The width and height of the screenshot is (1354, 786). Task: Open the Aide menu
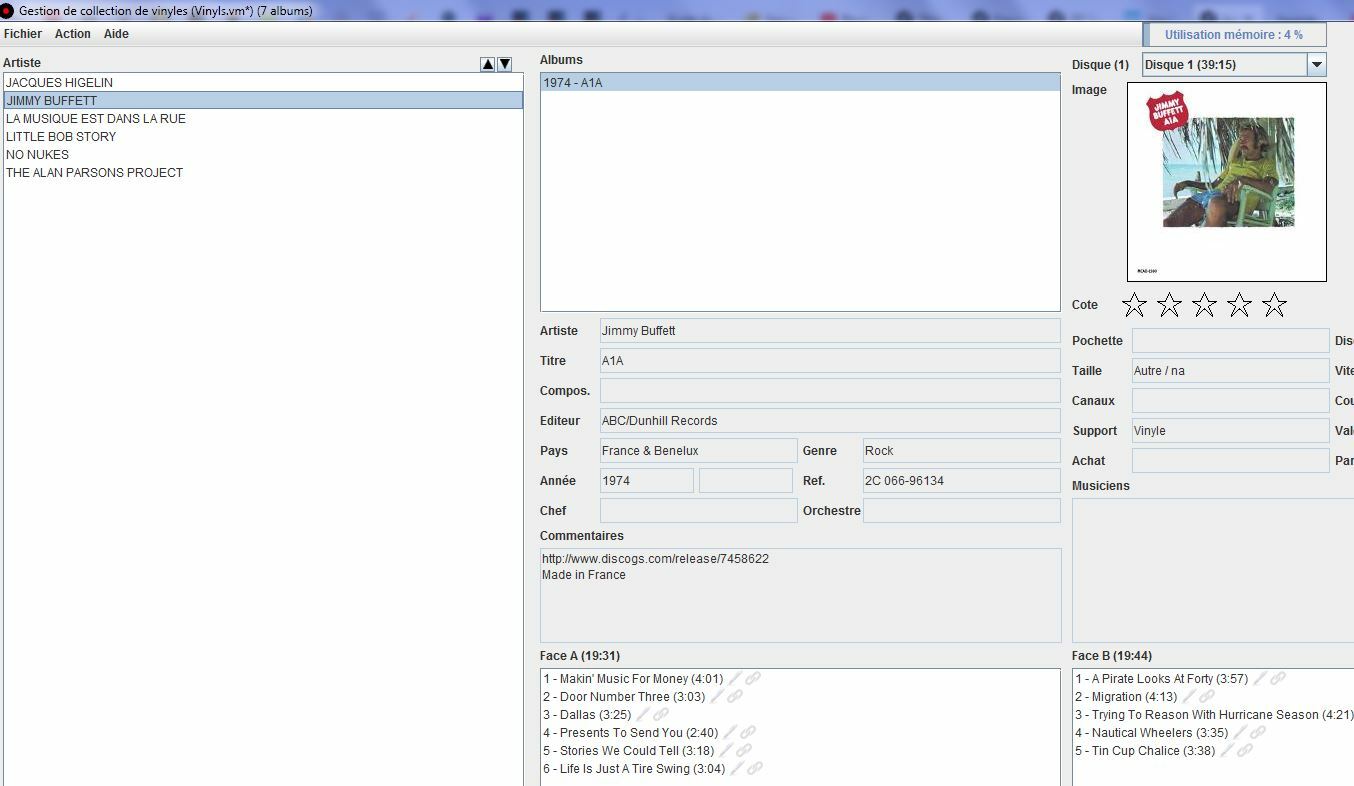click(116, 34)
